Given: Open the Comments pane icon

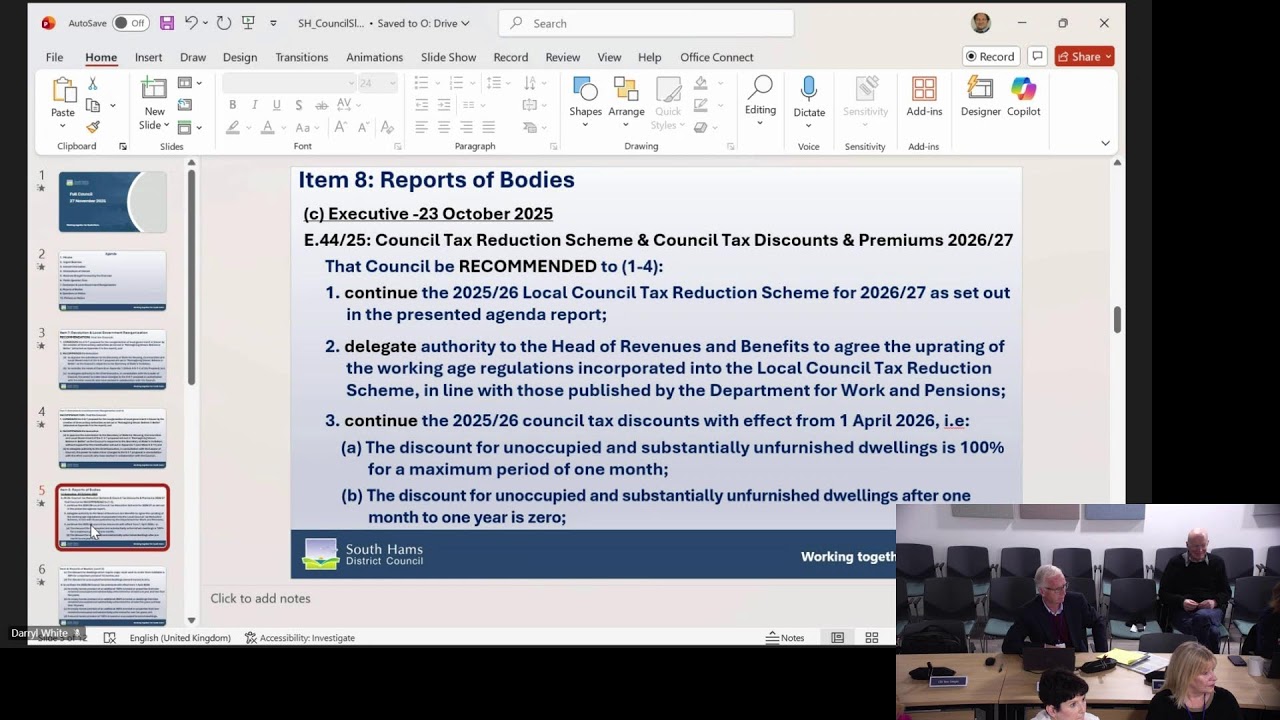Looking at the screenshot, I should tap(1038, 57).
